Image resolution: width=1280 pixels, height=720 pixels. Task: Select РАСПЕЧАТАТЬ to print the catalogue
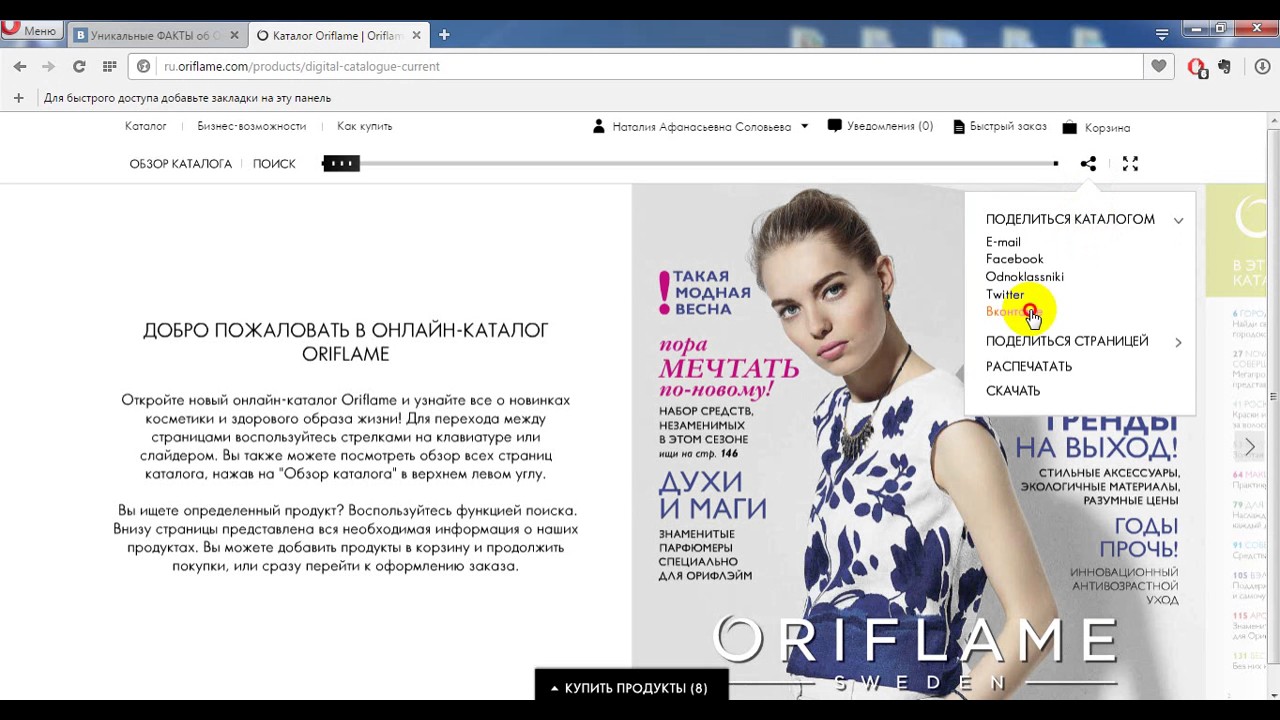(x=1028, y=366)
